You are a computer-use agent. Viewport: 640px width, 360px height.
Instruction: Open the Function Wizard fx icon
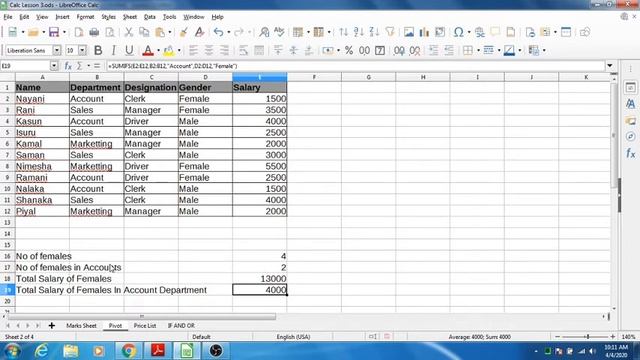tap(68, 66)
